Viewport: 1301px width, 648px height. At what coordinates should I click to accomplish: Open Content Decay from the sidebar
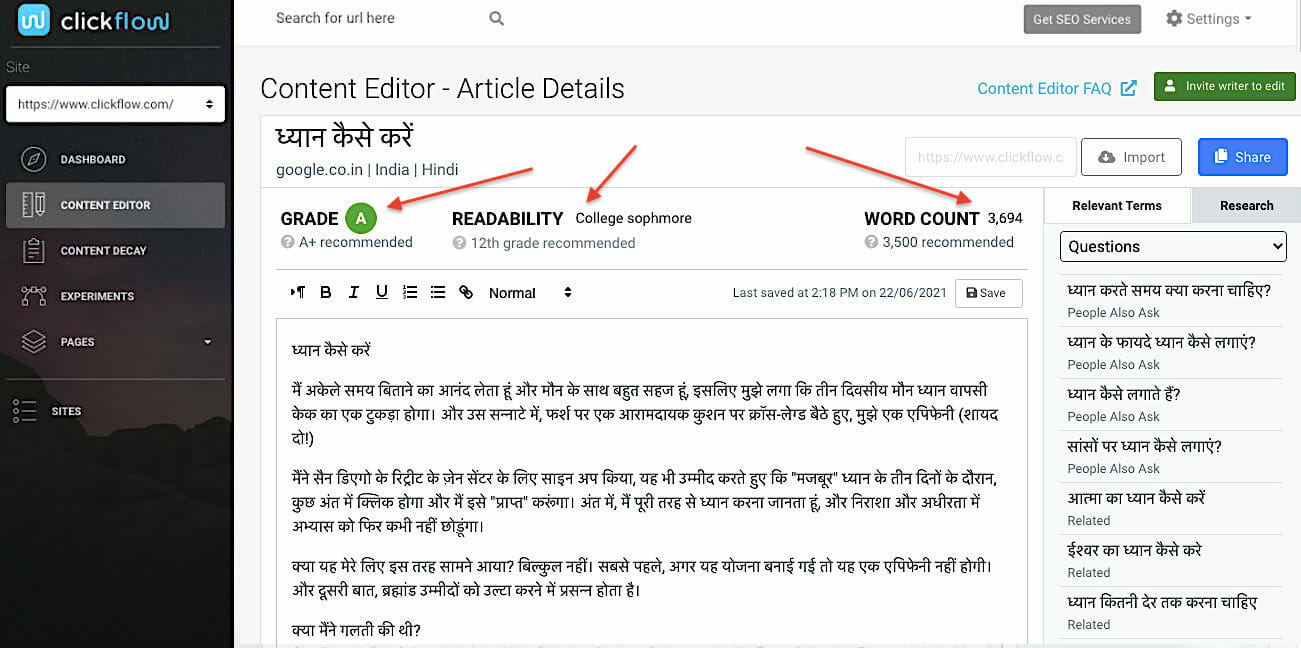[116, 250]
